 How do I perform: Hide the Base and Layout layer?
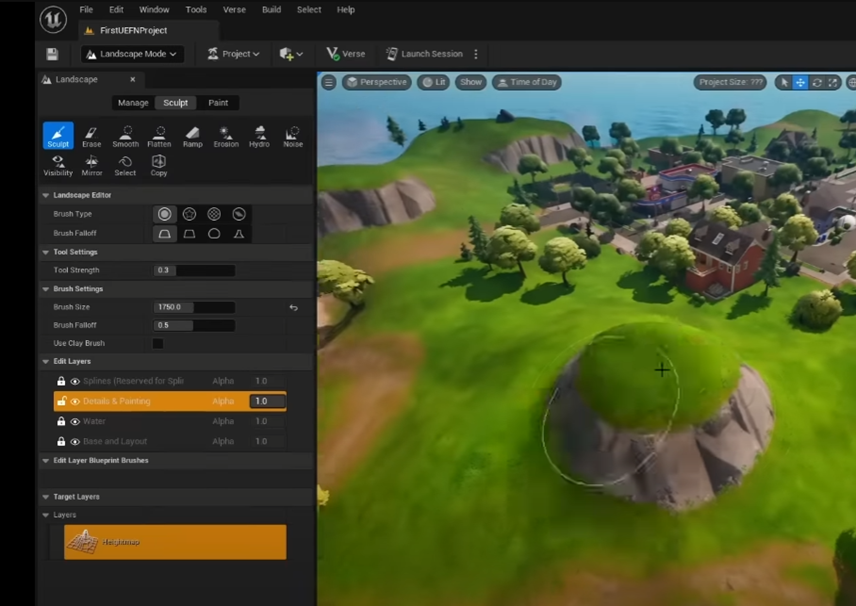click(x=75, y=441)
